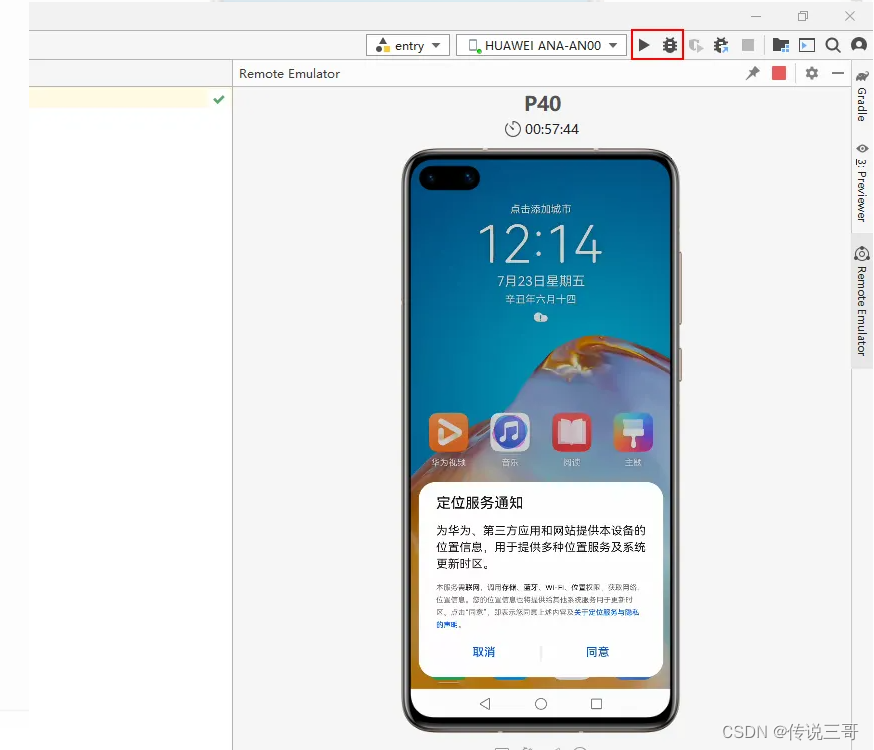
Task: Tap 点击添加城市 weather text
Action: coord(541,209)
